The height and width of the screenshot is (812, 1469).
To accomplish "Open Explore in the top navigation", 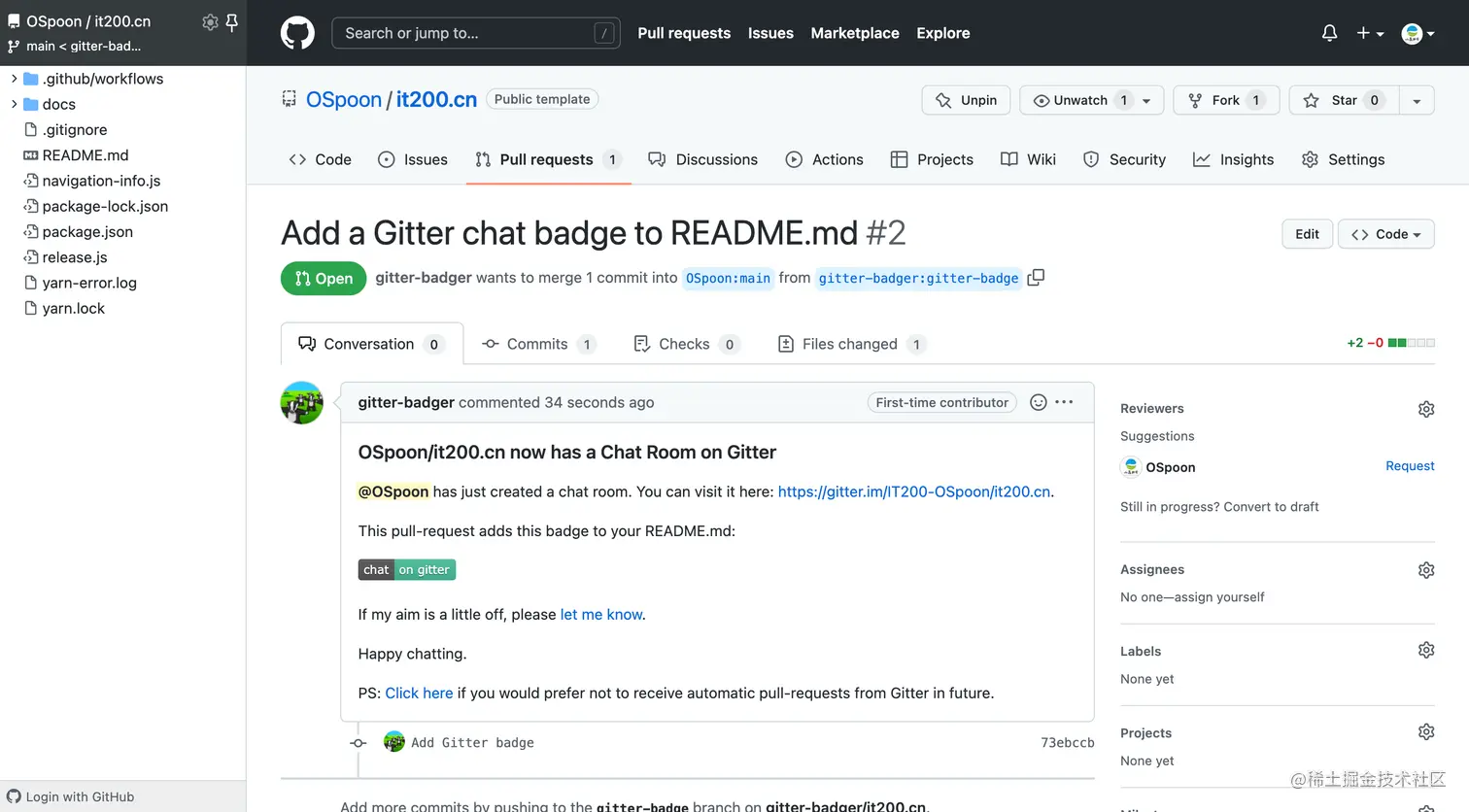I will pyautogui.click(x=943, y=33).
